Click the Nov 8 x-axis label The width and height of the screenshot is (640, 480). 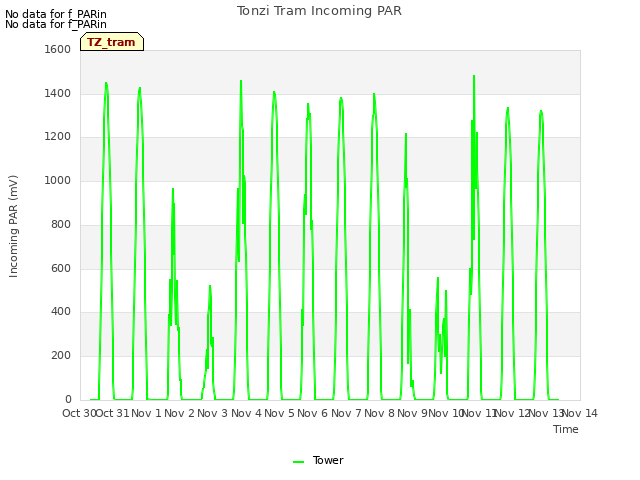tap(379, 413)
